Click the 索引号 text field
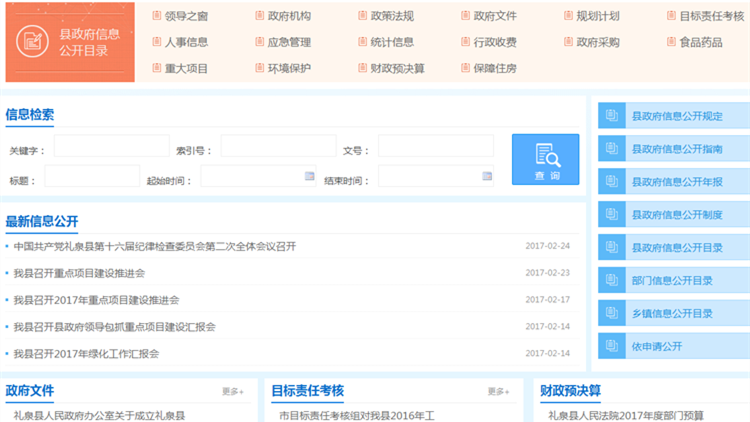 coord(278,147)
